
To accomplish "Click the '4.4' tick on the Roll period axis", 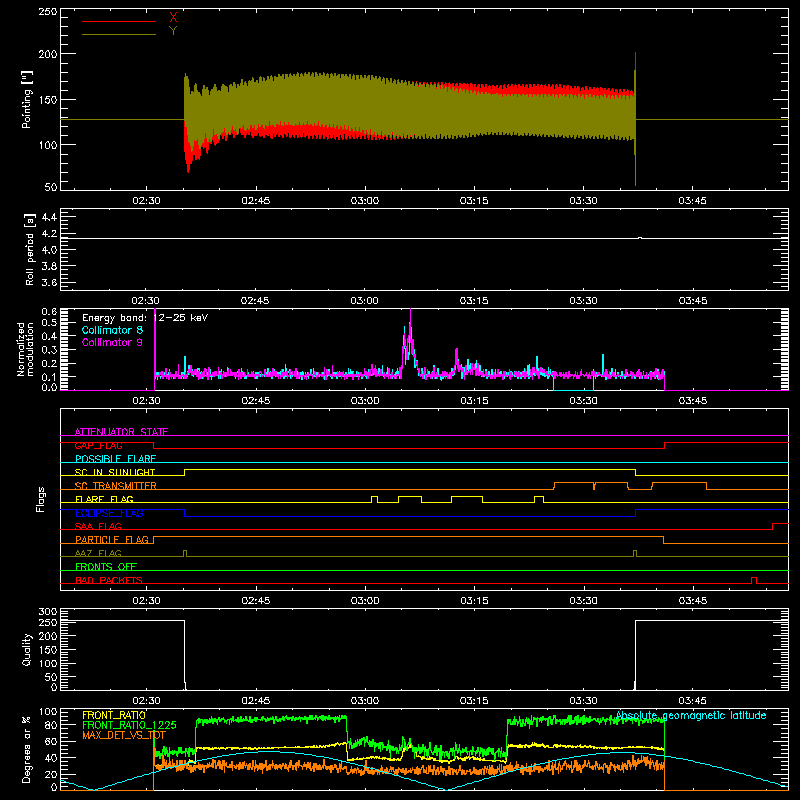I will point(49,217).
